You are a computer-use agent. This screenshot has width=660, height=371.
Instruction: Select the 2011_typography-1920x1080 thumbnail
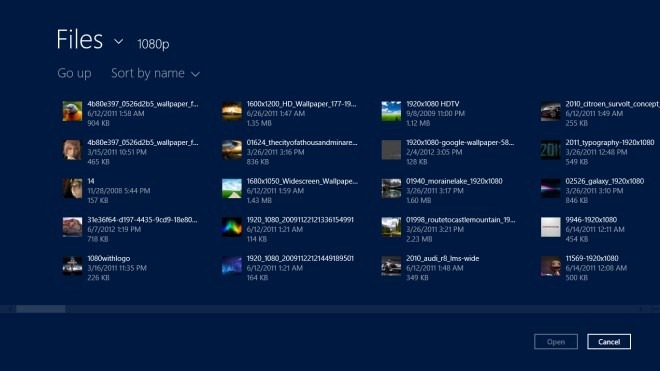pos(551,150)
